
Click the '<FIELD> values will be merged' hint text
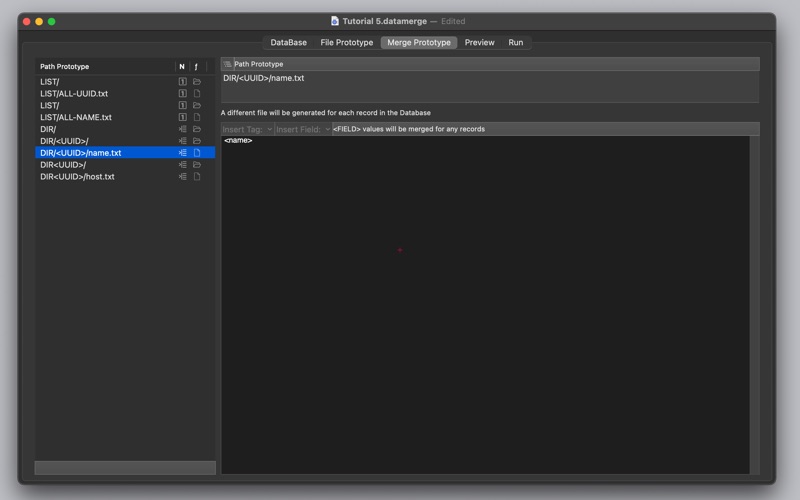point(409,129)
